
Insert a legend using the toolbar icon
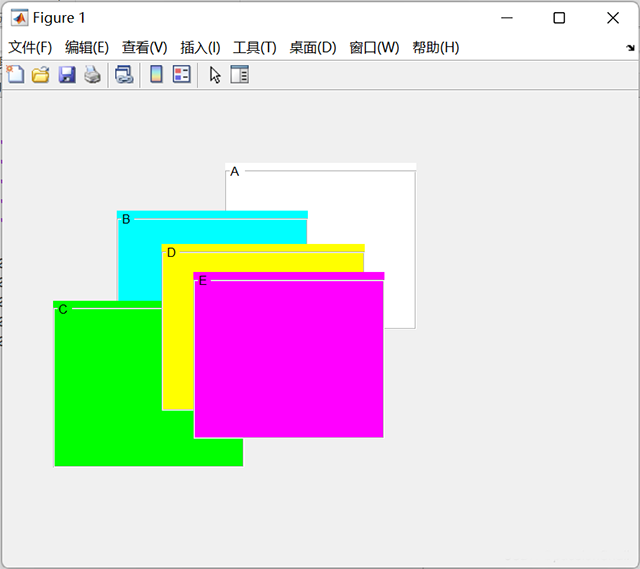pos(182,75)
